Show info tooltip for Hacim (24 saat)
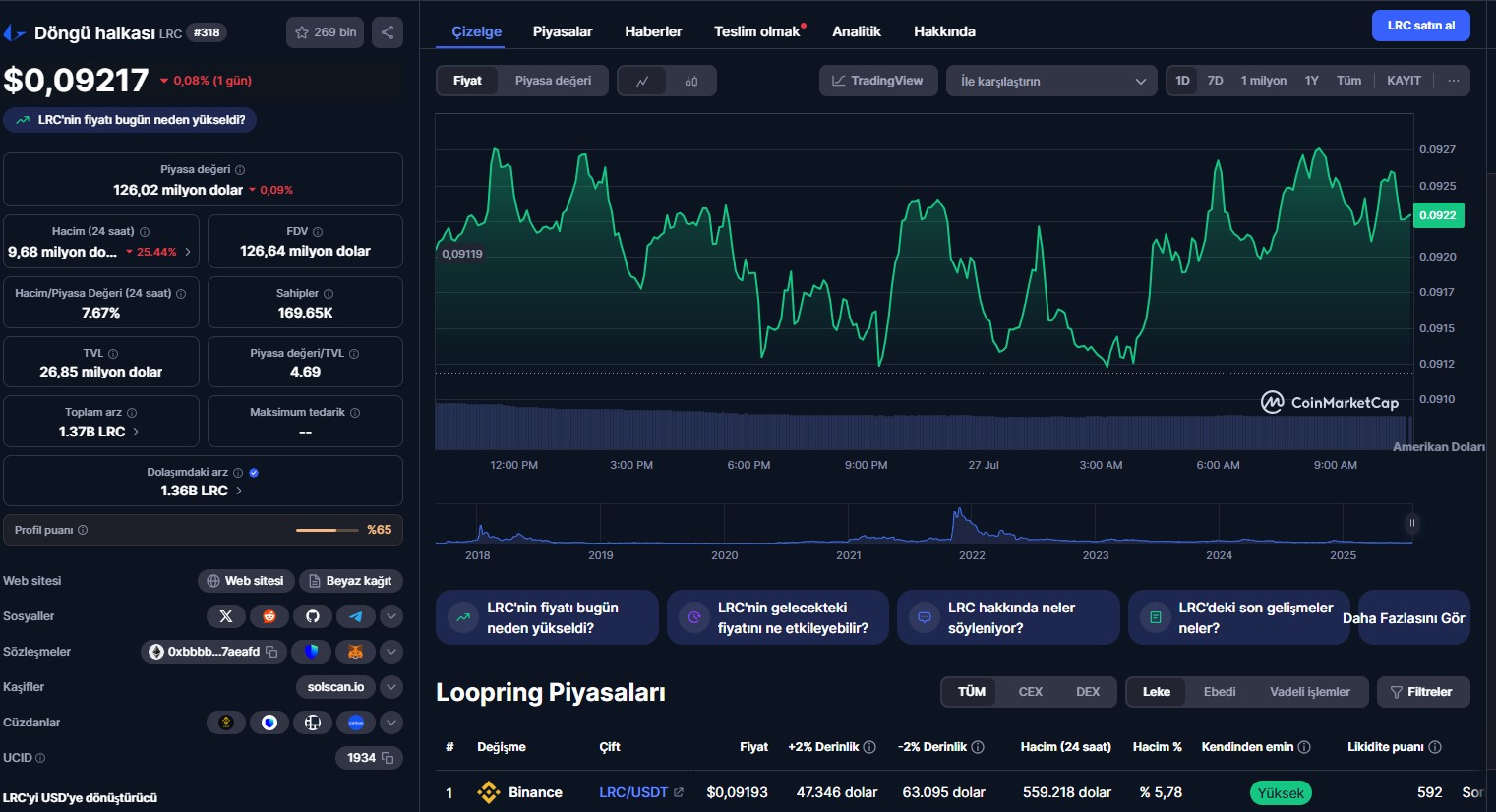 point(145,232)
